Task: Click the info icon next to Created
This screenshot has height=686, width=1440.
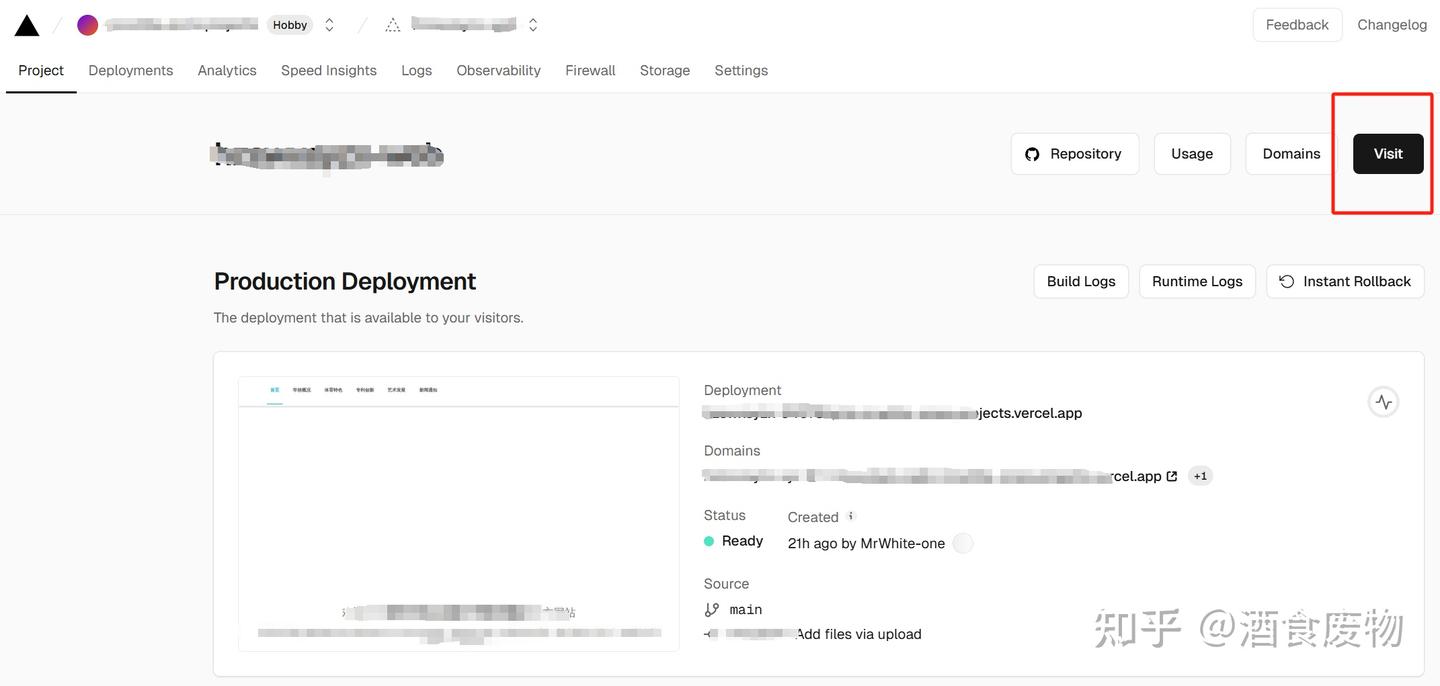Action: [851, 516]
